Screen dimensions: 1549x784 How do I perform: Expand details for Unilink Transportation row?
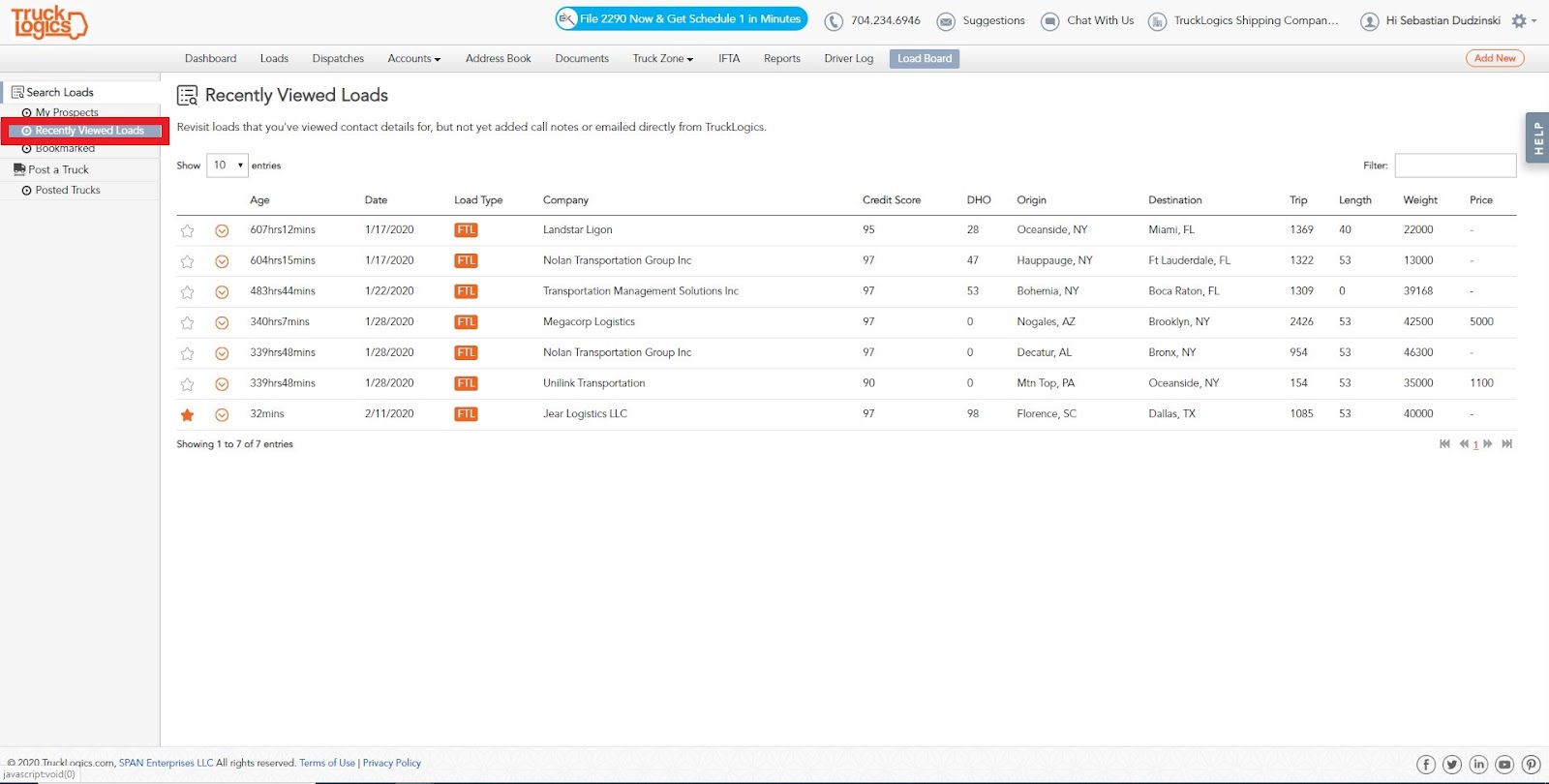[222, 384]
